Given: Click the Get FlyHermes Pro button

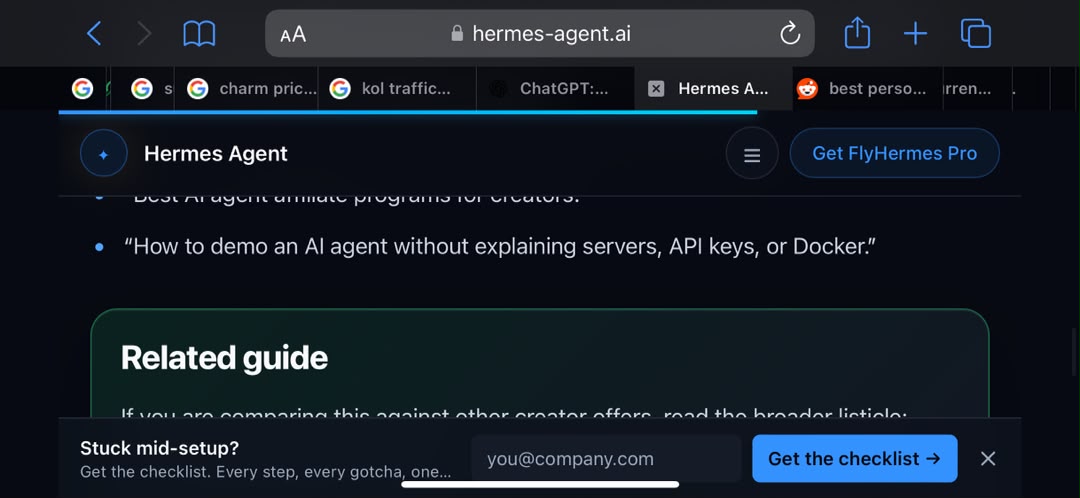Looking at the screenshot, I should click(x=894, y=153).
